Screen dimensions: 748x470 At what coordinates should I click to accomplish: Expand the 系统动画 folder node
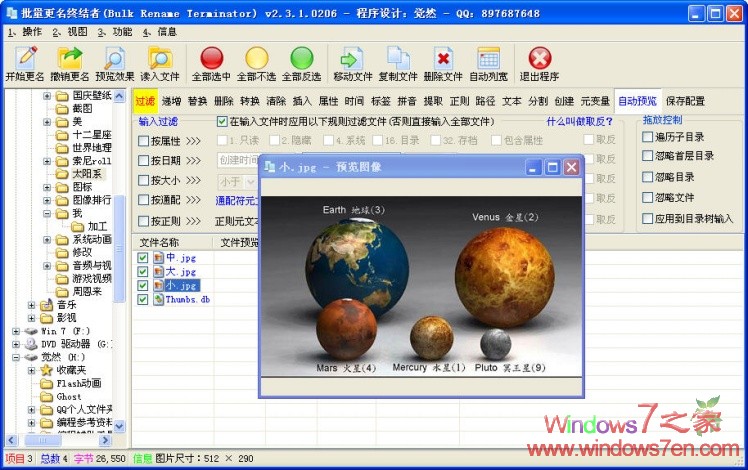pos(47,240)
